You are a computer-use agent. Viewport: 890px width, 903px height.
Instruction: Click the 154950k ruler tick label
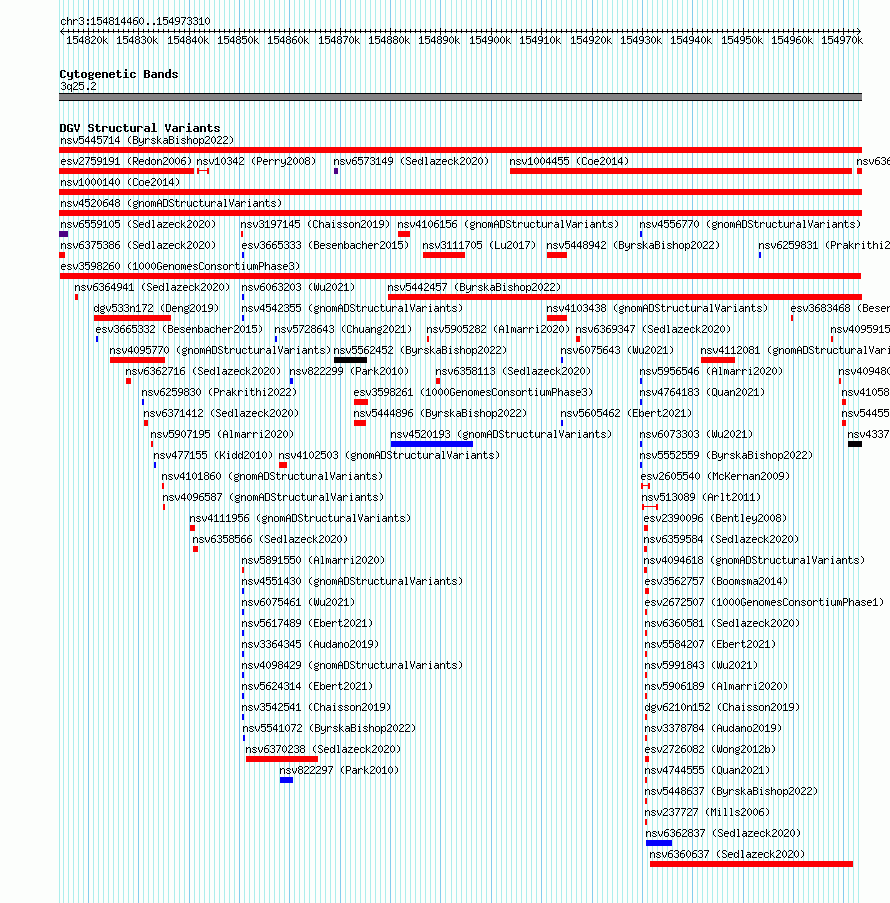pyautogui.click(x=742, y=40)
